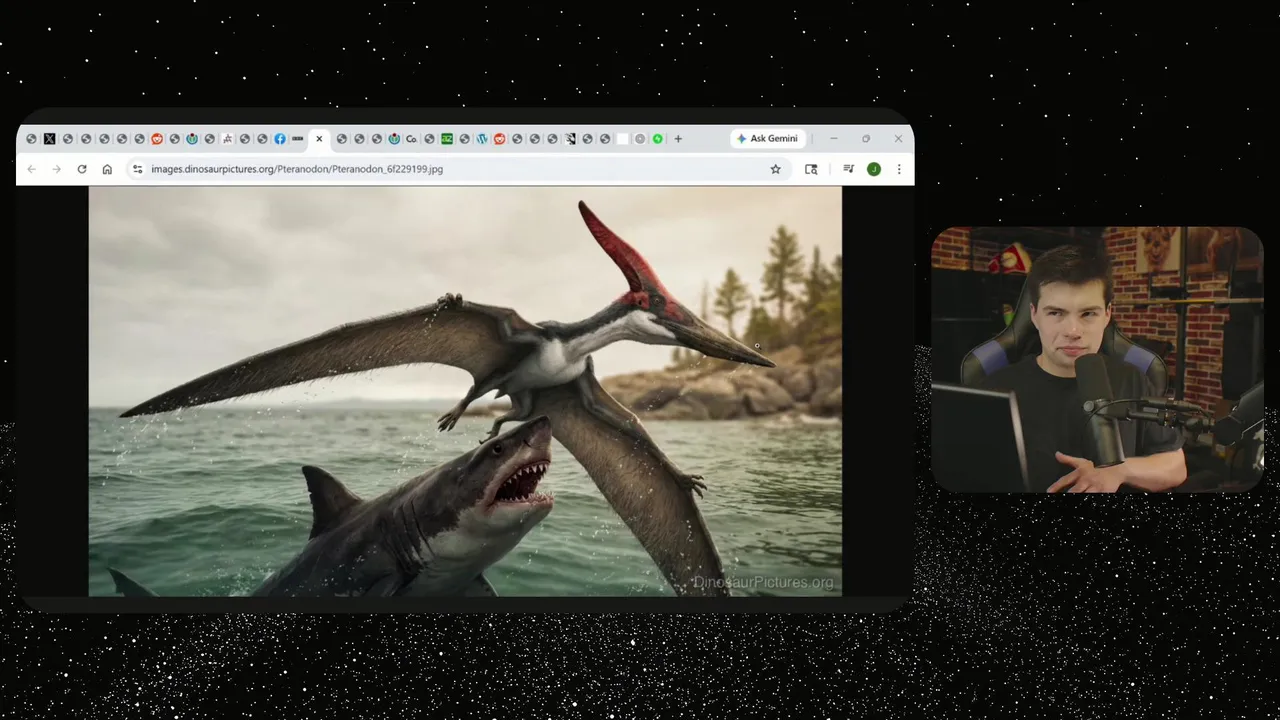This screenshot has height=720, width=1280.
Task: Minimize the Chrome window
Action: (834, 139)
